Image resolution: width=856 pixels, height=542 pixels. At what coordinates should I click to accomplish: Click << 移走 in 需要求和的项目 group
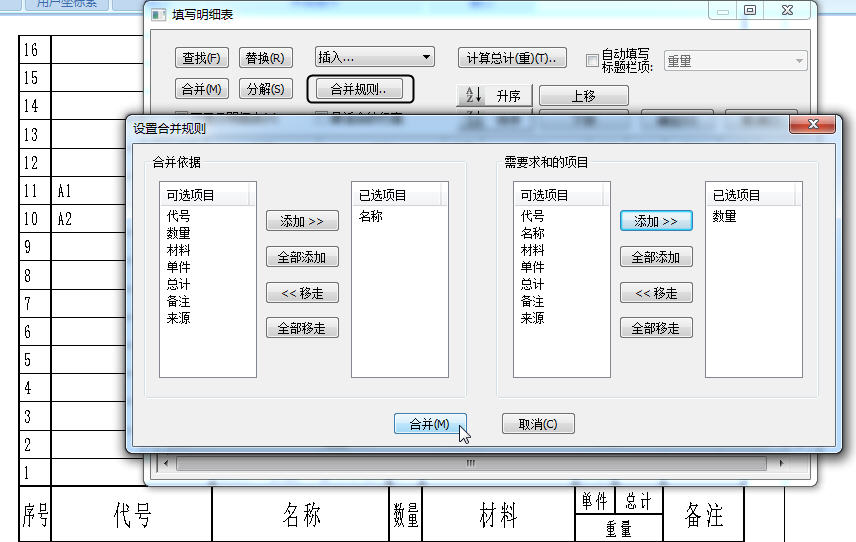(656, 293)
